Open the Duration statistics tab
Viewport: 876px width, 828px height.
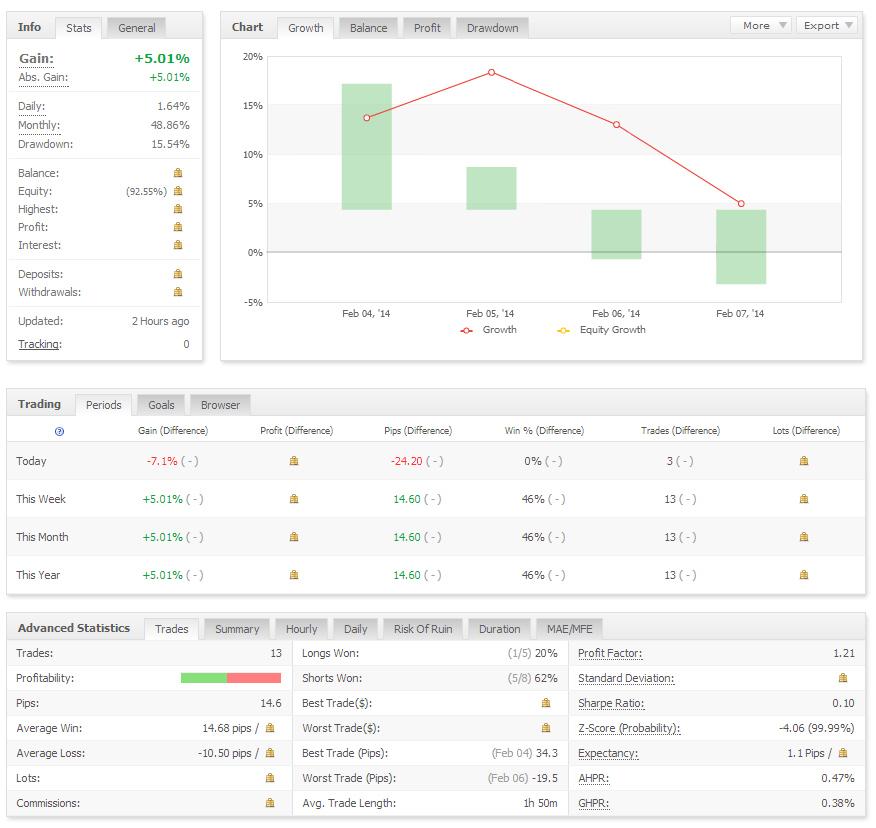499,629
